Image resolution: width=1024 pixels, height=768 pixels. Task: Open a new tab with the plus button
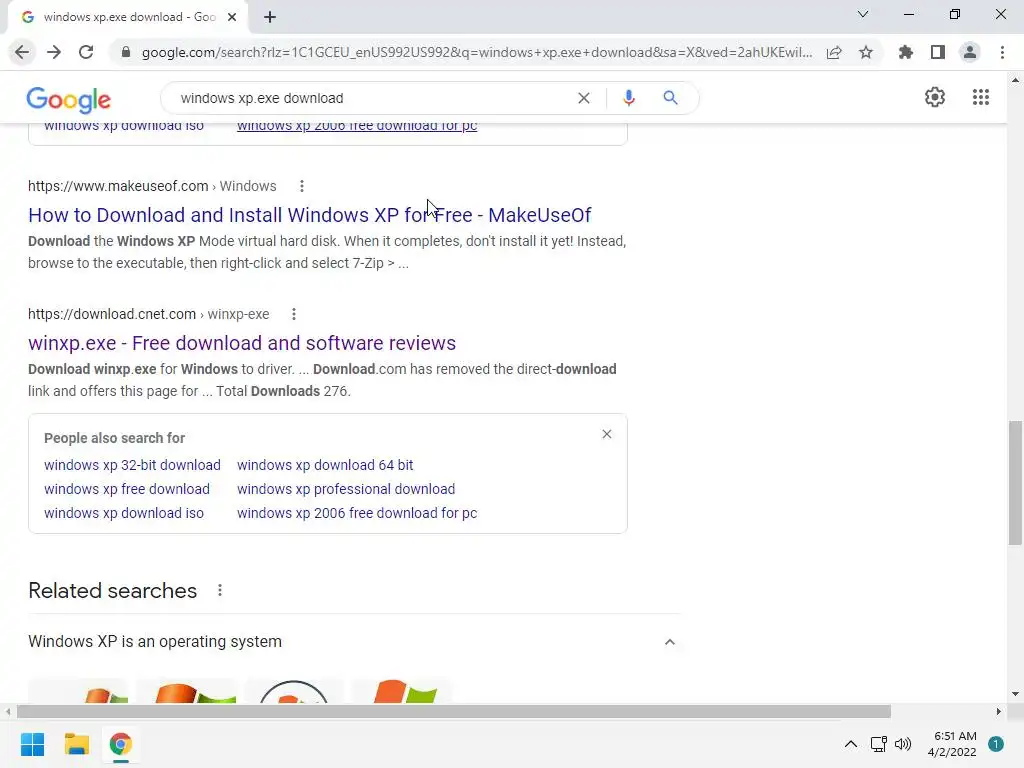click(x=270, y=18)
